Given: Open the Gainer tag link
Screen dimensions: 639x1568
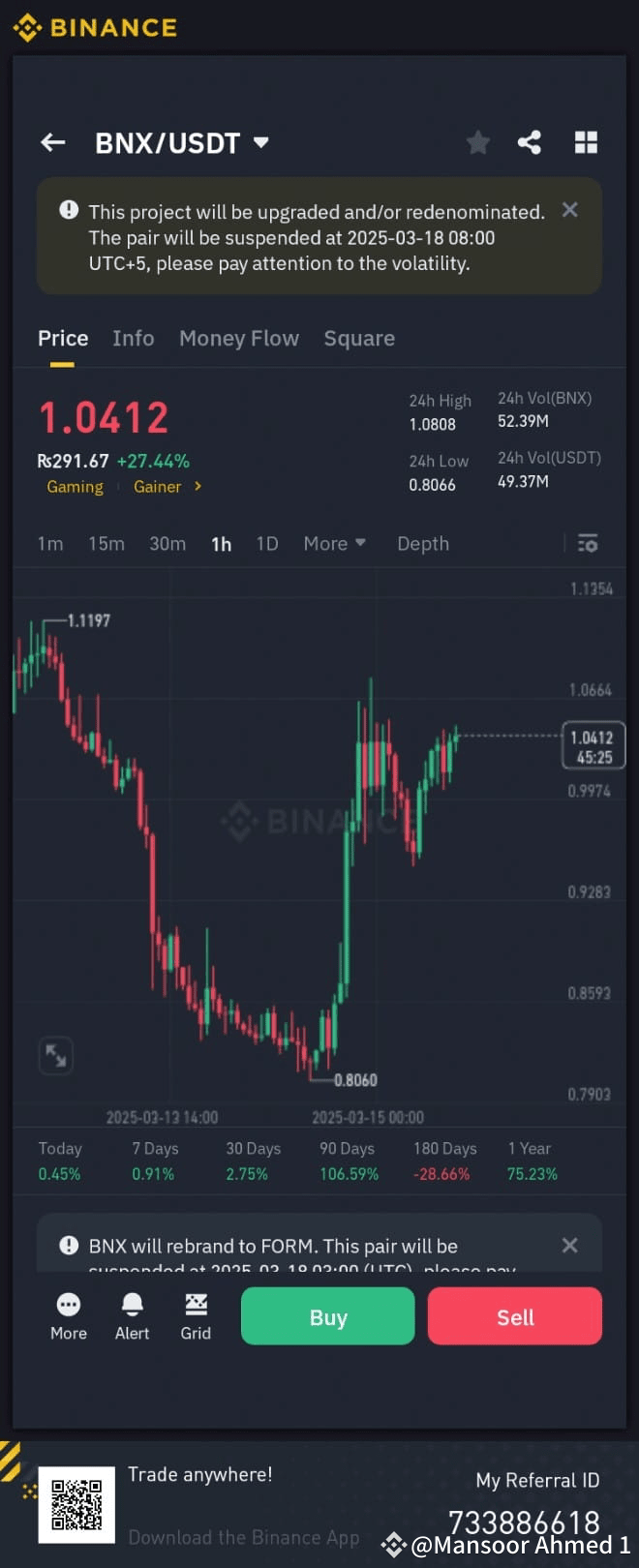Looking at the screenshot, I should pos(157,487).
